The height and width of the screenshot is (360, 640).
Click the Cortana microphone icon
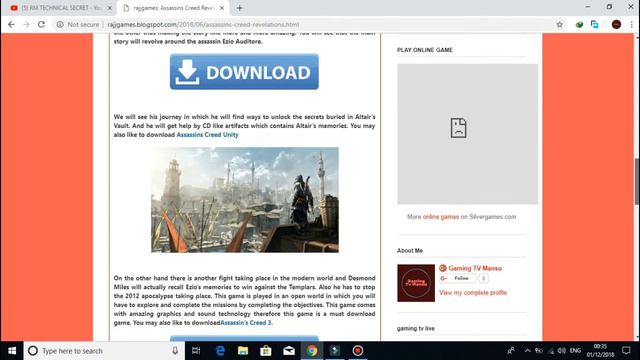pos(175,351)
